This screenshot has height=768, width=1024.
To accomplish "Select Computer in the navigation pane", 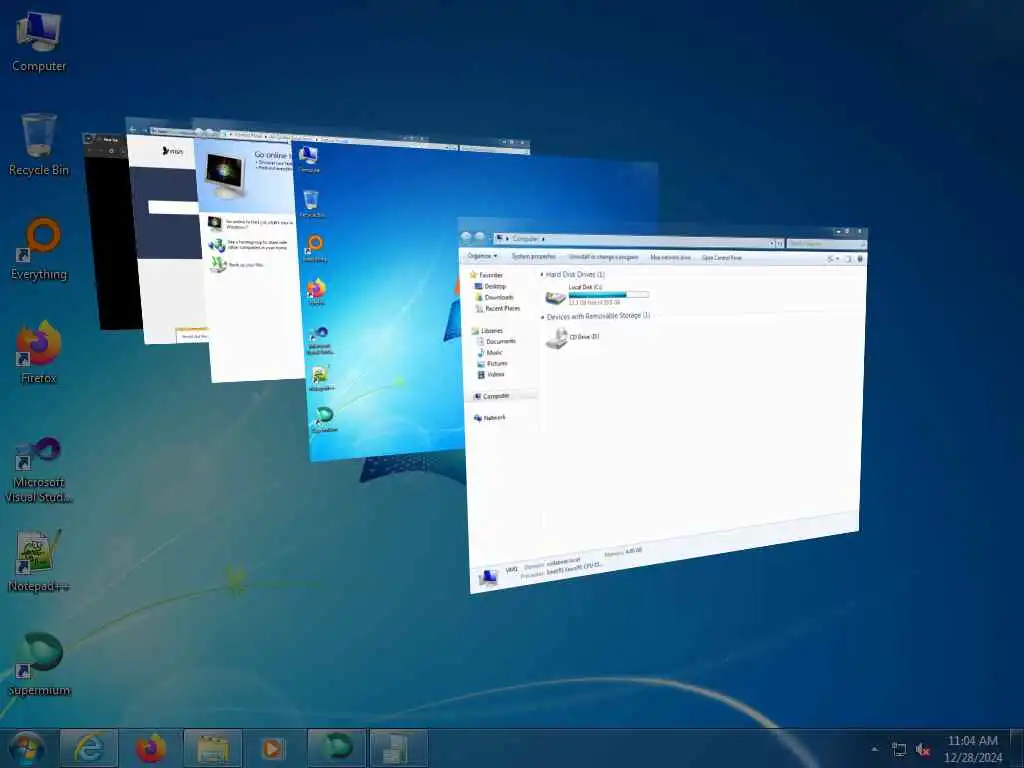I will point(491,396).
